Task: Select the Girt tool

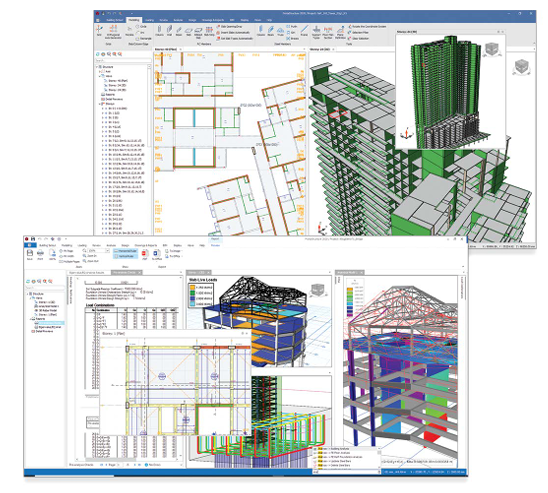Action: click(x=291, y=32)
